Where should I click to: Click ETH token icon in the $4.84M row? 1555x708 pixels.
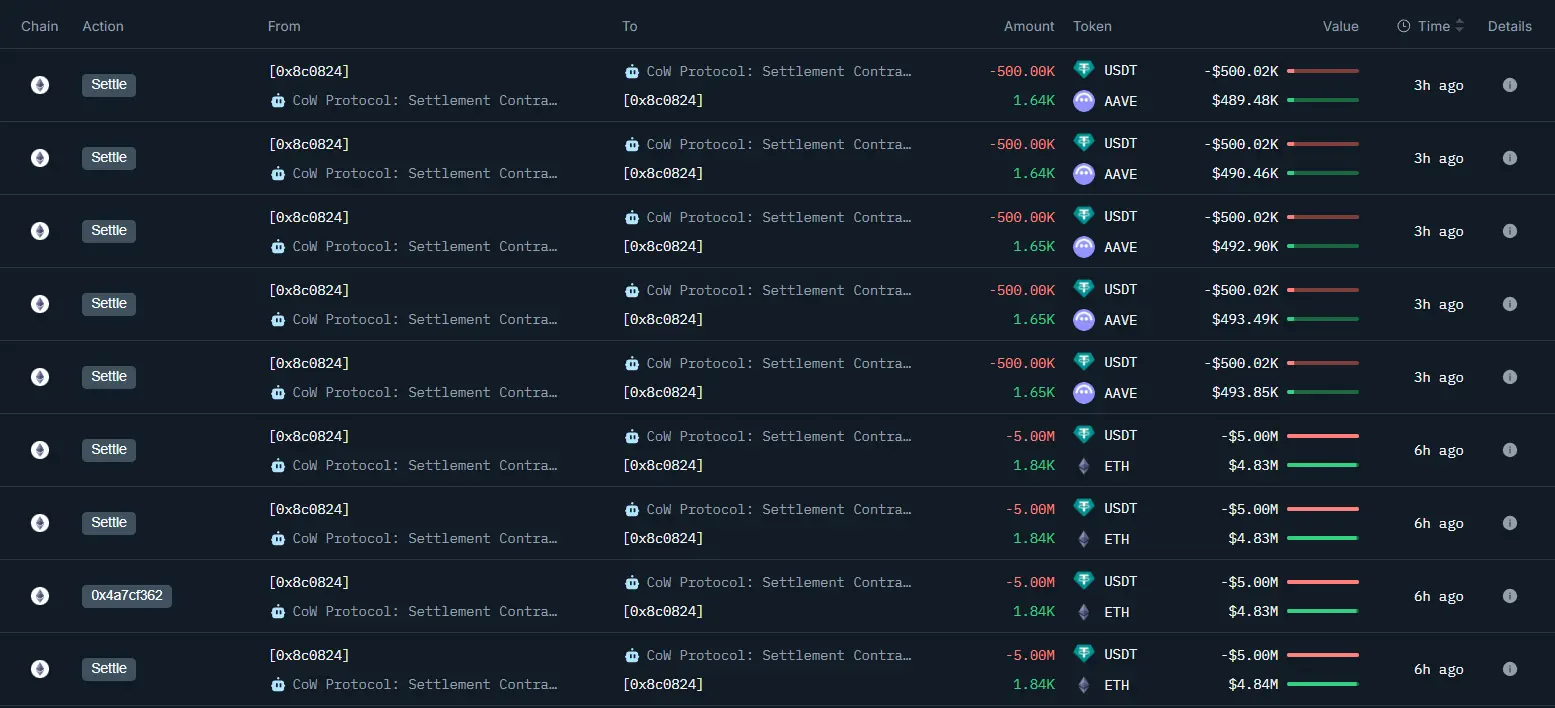coord(1084,685)
